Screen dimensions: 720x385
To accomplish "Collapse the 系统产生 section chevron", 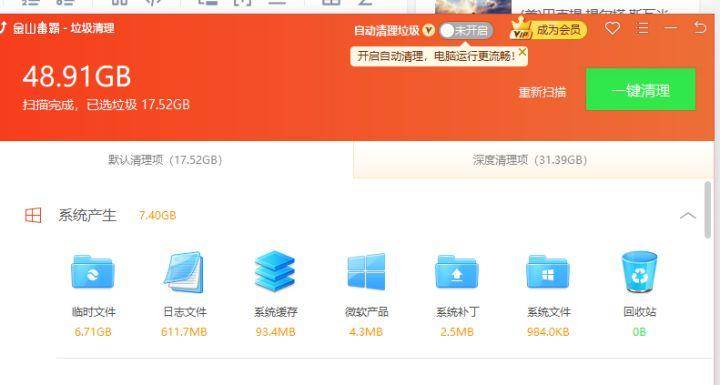I will [x=687, y=215].
